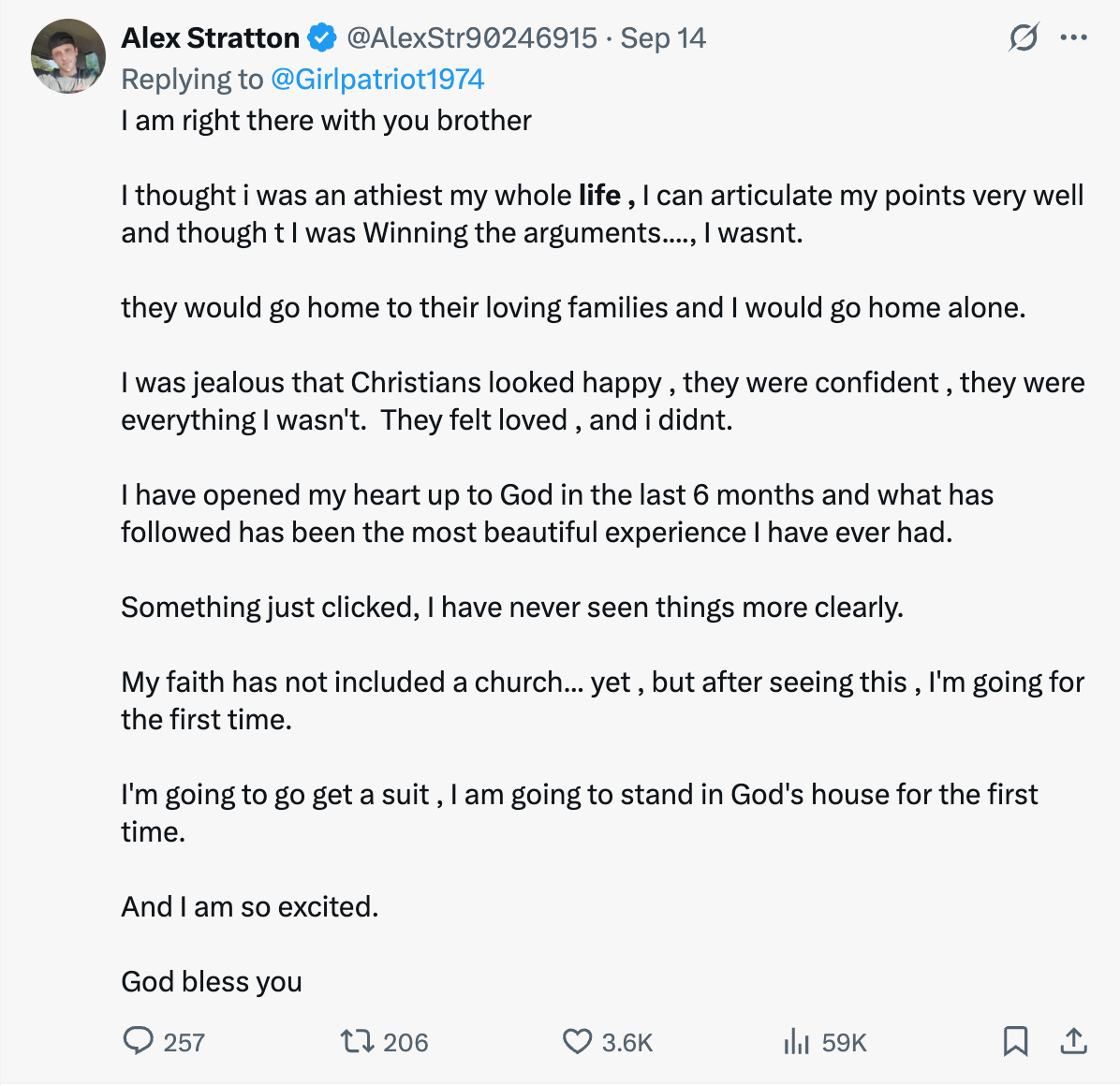Open the 59K views count
This screenshot has height=1086, width=1120.
(x=844, y=1043)
